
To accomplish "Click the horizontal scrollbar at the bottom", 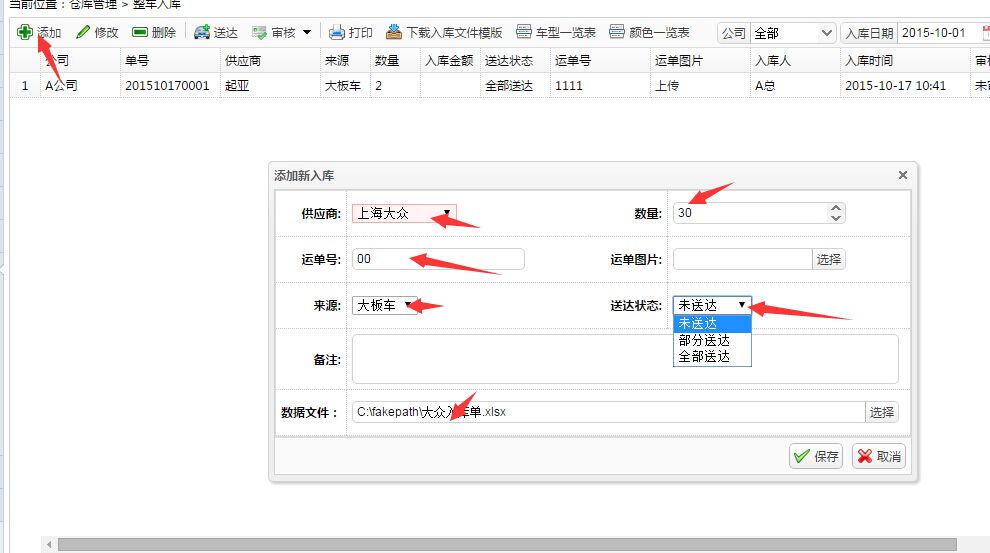I will click(500, 545).
